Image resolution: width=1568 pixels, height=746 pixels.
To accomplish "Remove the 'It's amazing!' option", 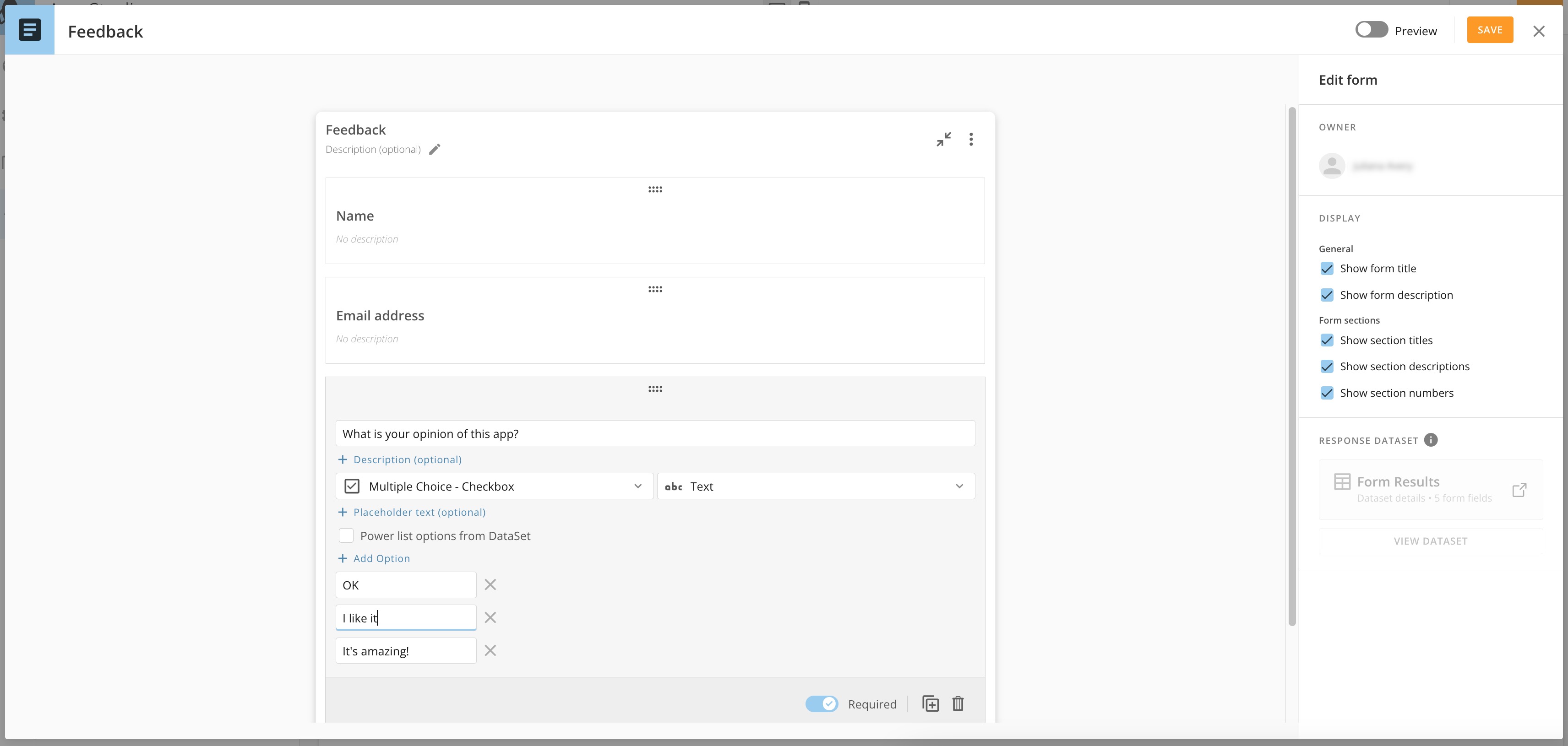I will (x=490, y=650).
